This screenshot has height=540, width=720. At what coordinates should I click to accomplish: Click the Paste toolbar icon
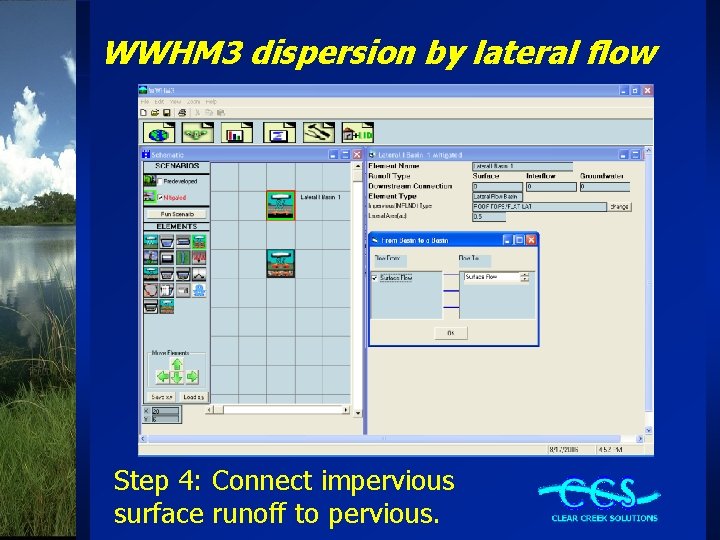click(221, 112)
